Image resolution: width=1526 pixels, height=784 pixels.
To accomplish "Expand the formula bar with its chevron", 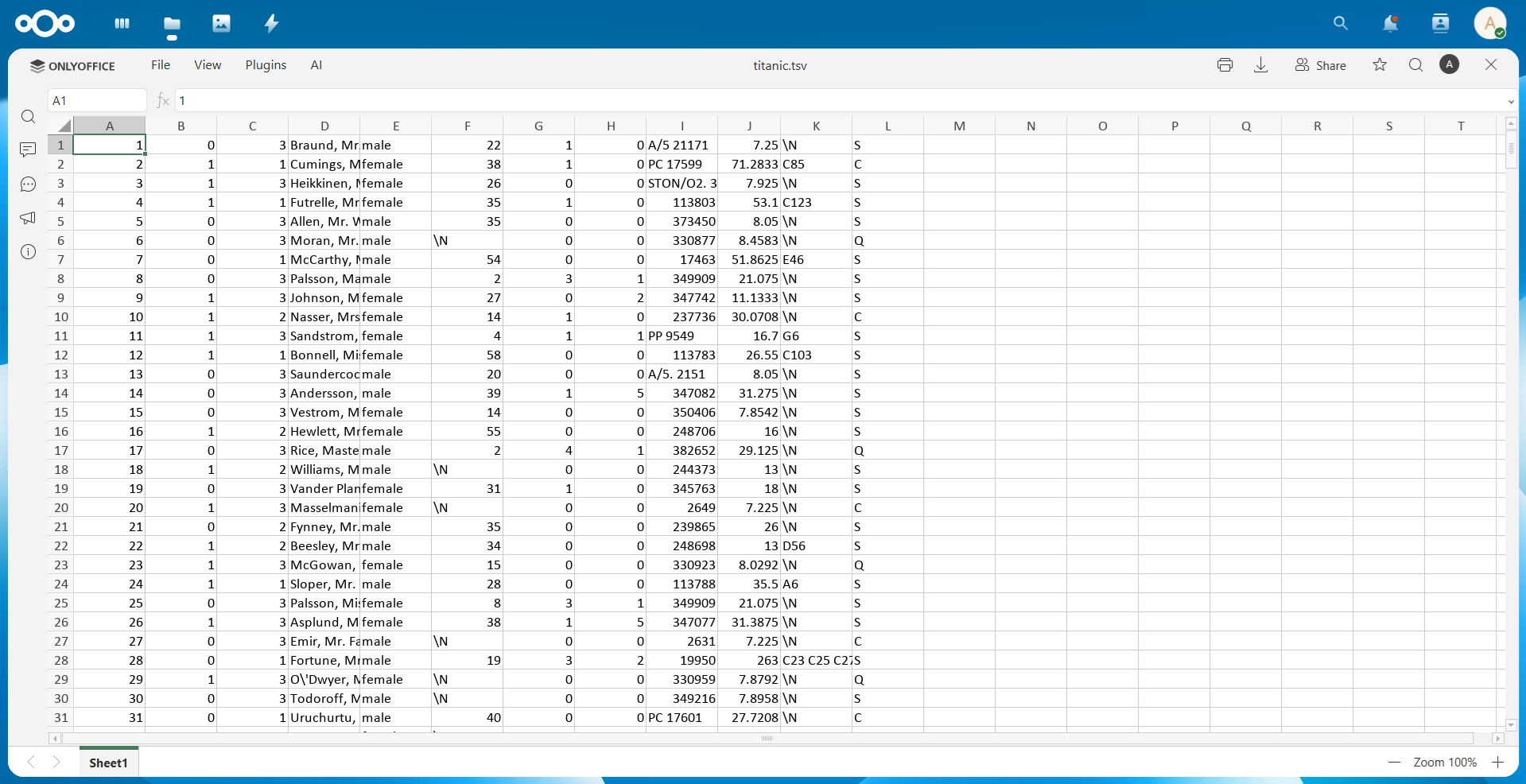I will click(1510, 102).
